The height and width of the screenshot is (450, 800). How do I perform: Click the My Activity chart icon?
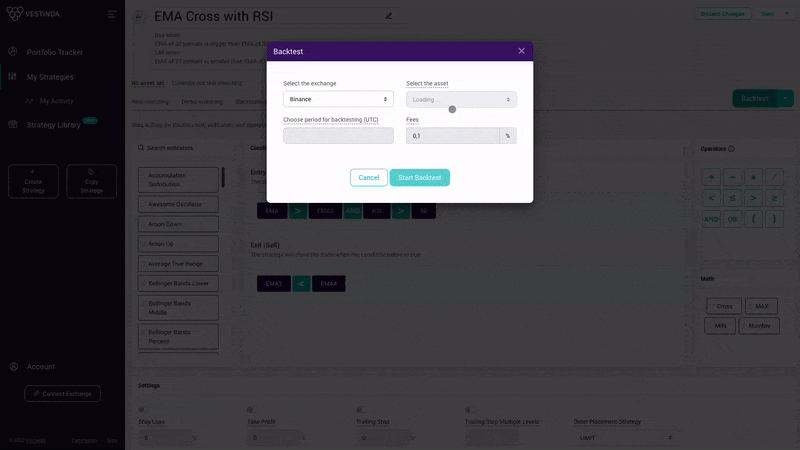pyautogui.click(x=29, y=101)
